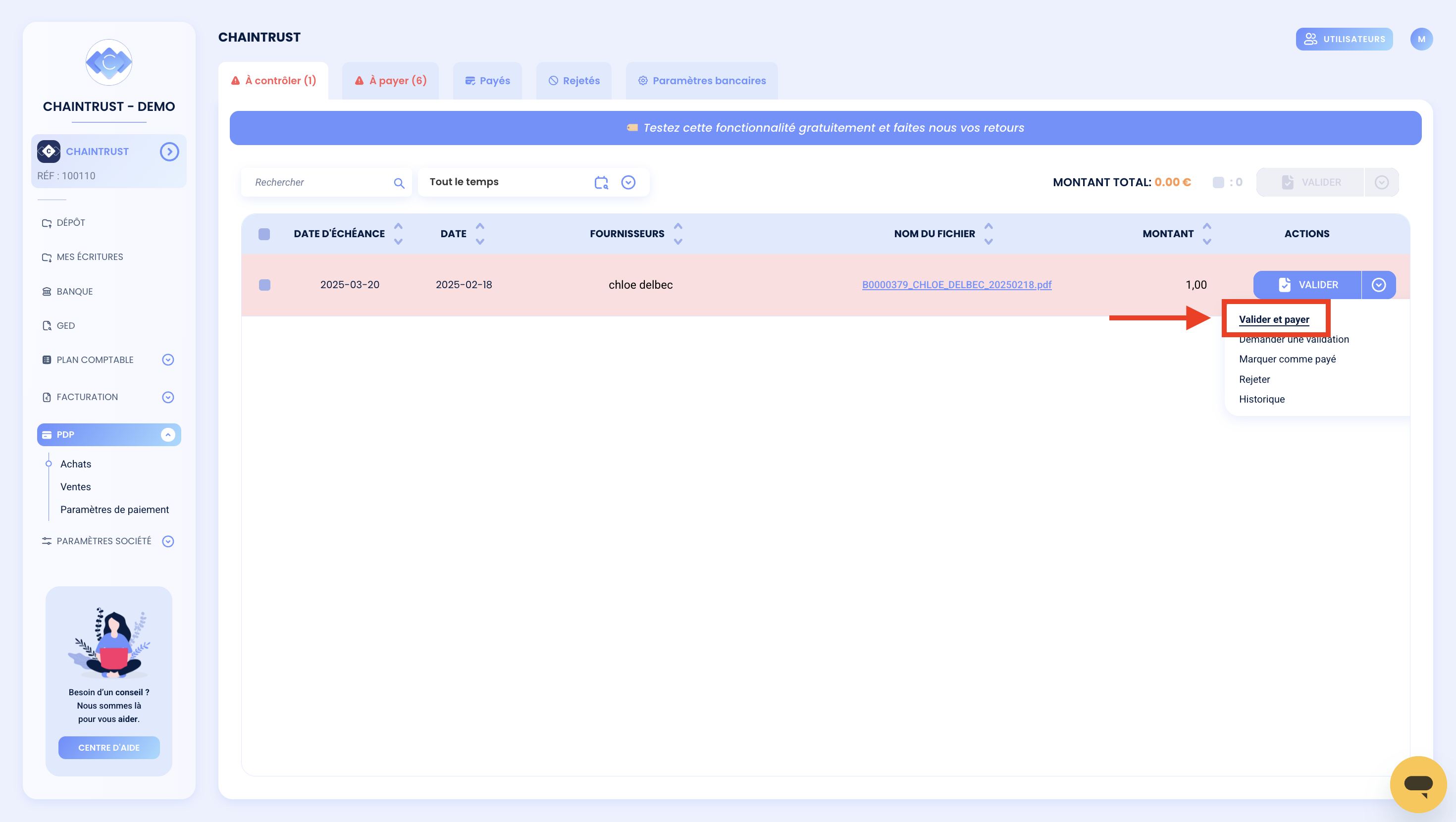Click the search magnifier icon

[x=399, y=183]
